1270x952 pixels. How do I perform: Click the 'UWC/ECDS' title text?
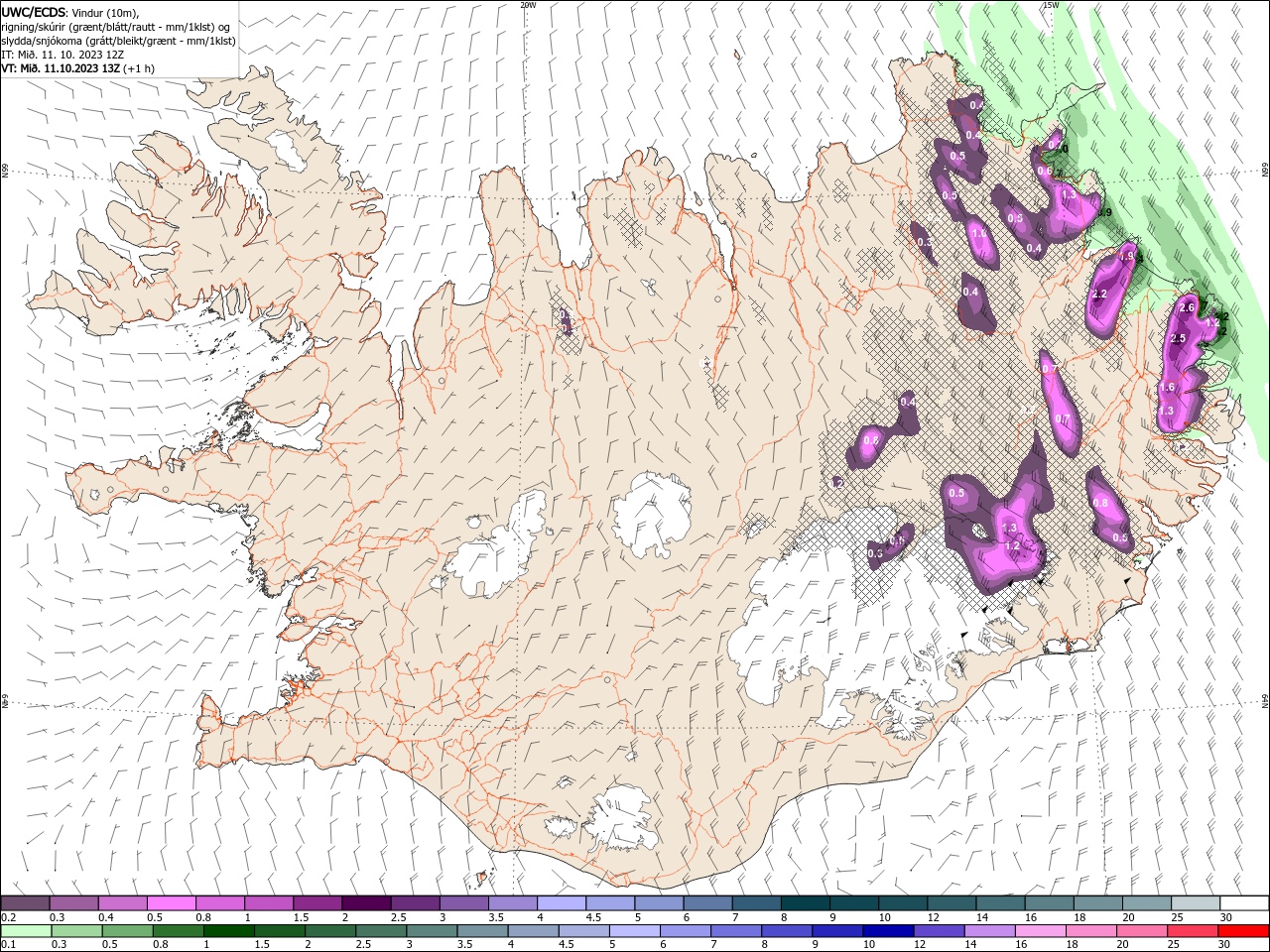34,12
